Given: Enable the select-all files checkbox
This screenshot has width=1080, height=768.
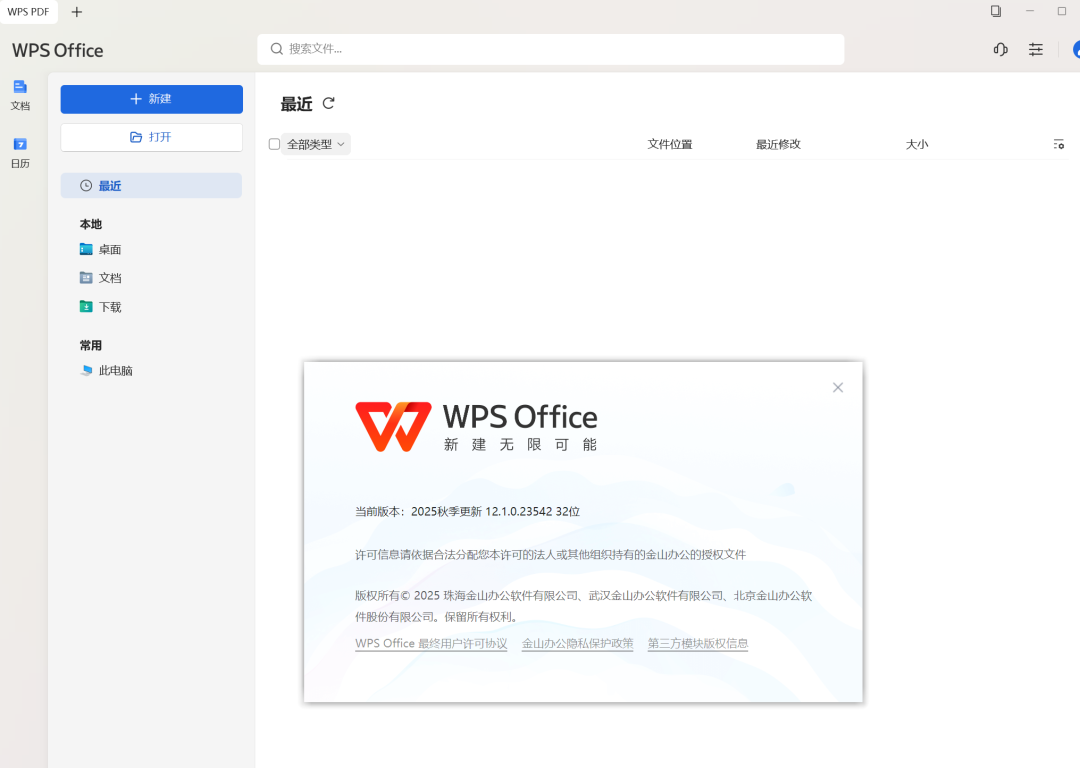Looking at the screenshot, I should pyautogui.click(x=273, y=143).
